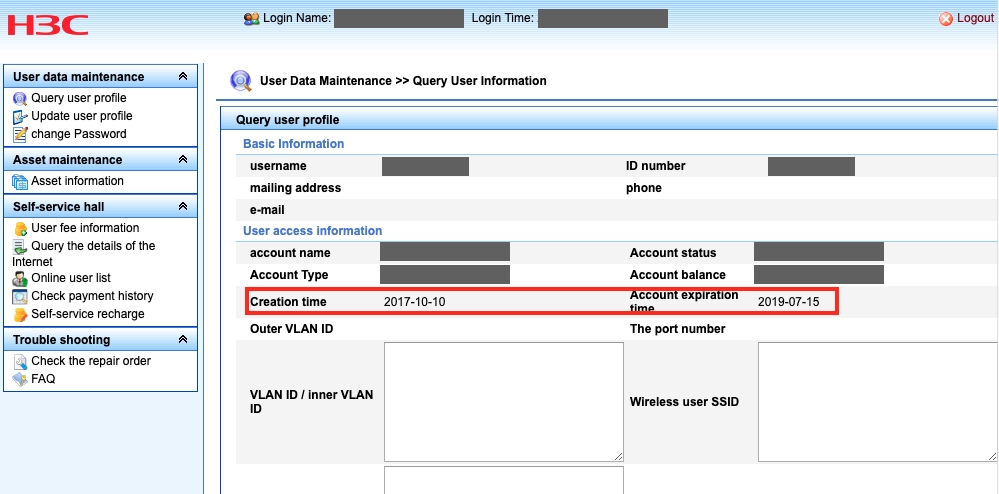
Task: Click the Asset information icon
Action: tap(20, 182)
